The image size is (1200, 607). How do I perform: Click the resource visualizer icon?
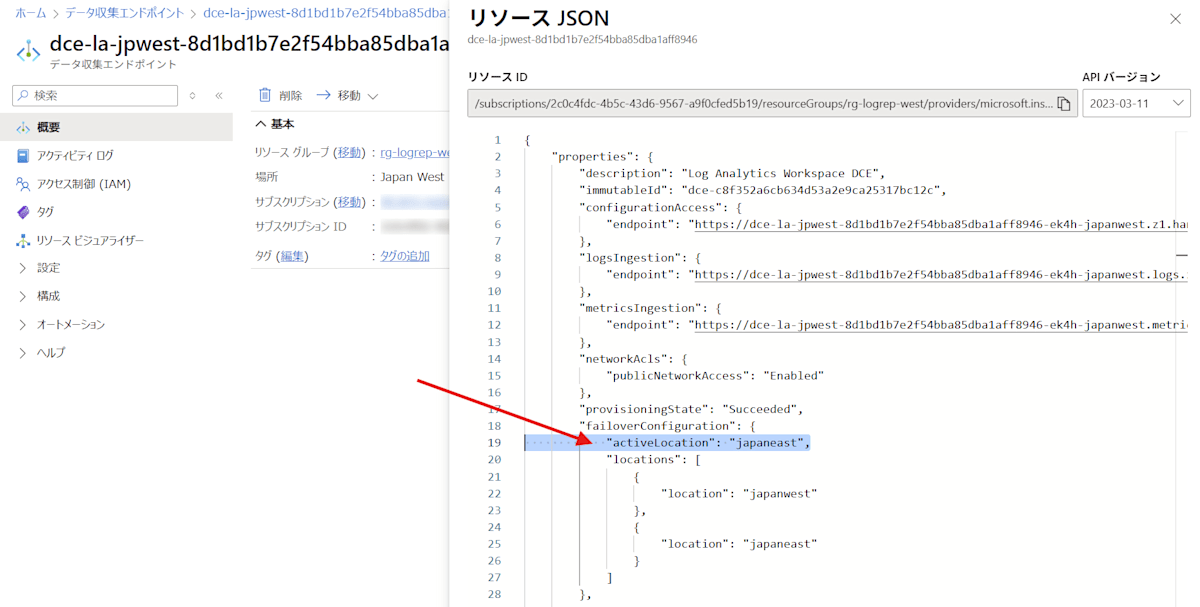[23, 241]
